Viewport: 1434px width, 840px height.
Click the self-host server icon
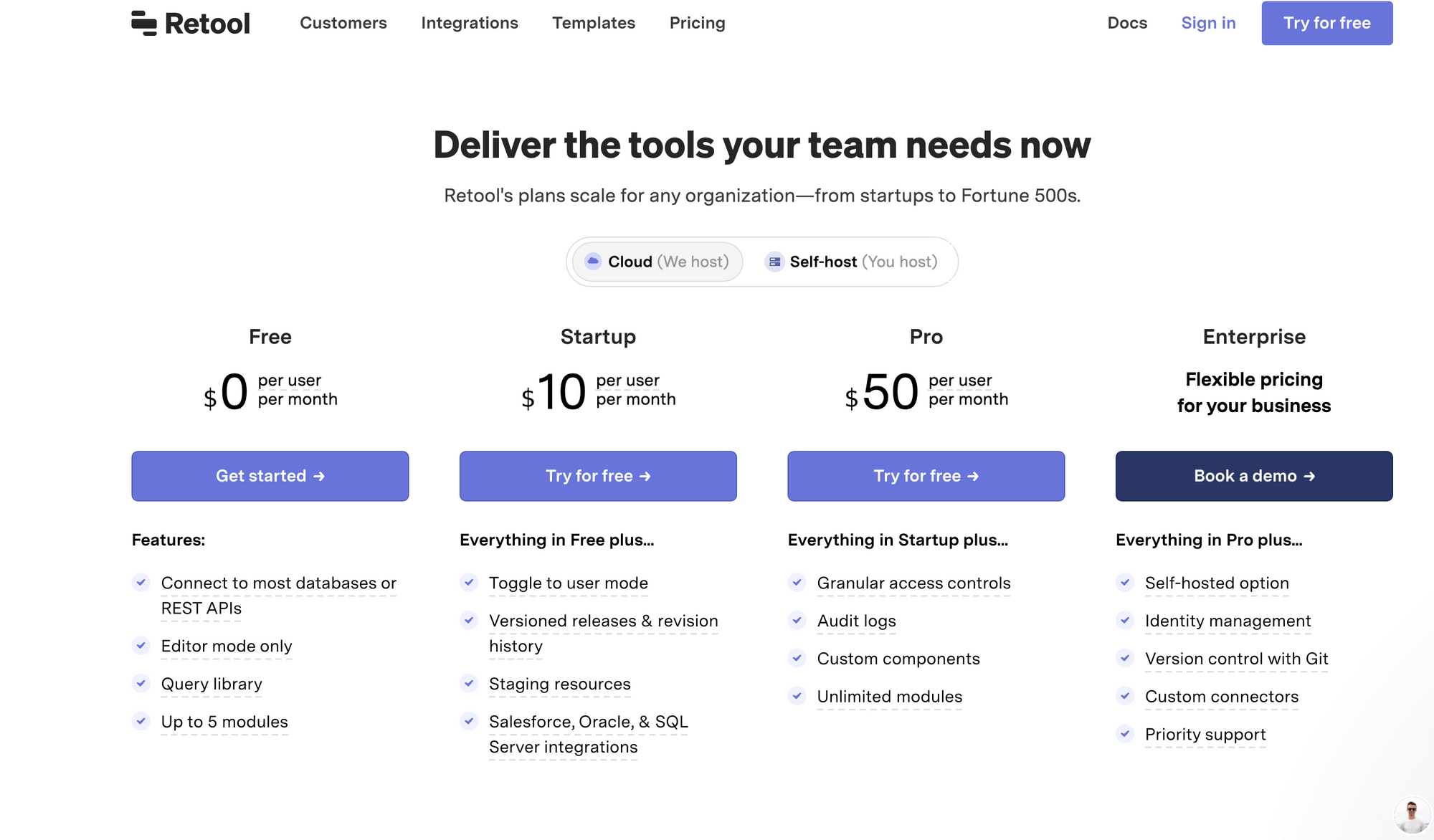[774, 262]
